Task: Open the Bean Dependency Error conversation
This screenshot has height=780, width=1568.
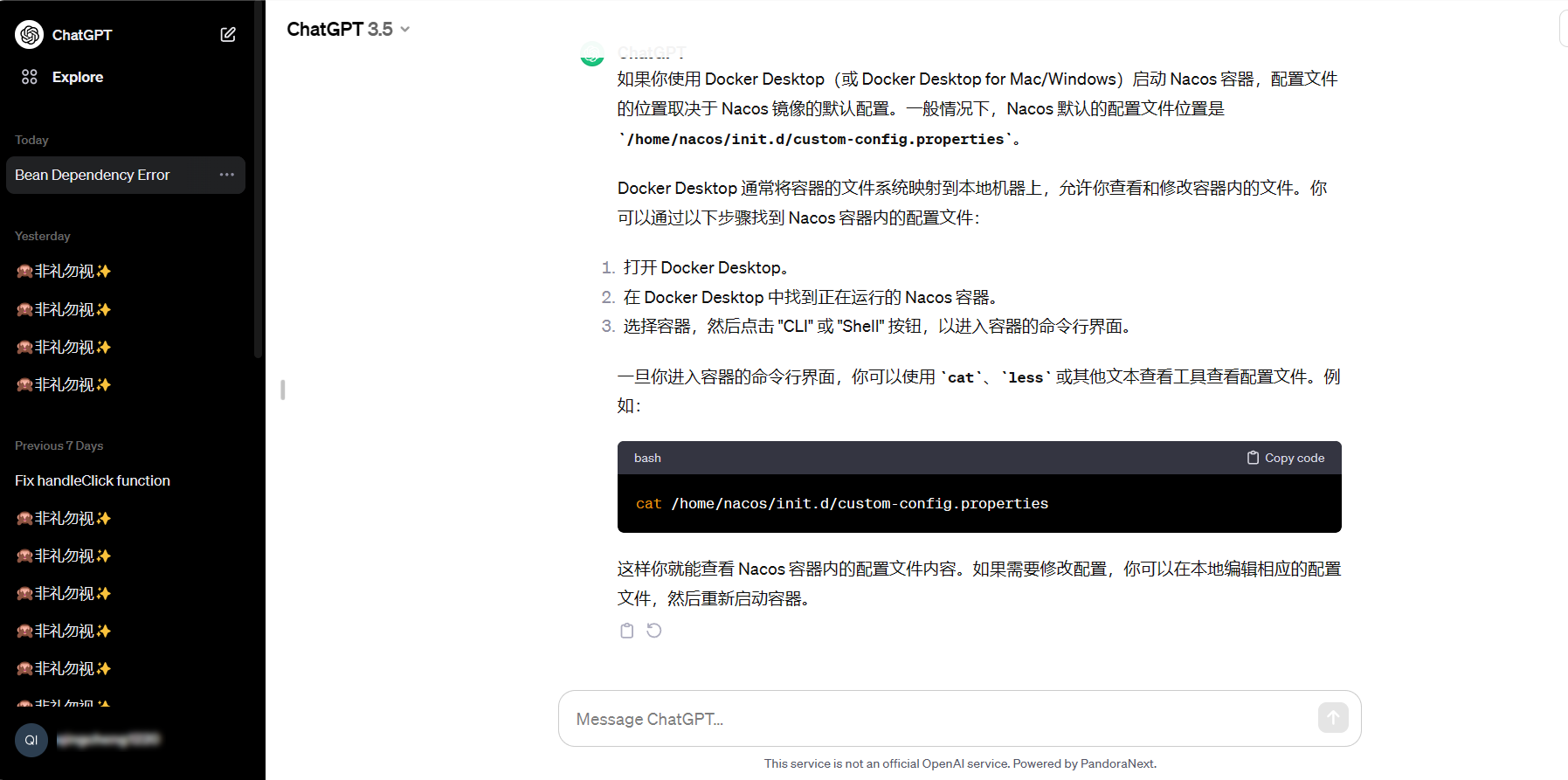Action: (125, 175)
